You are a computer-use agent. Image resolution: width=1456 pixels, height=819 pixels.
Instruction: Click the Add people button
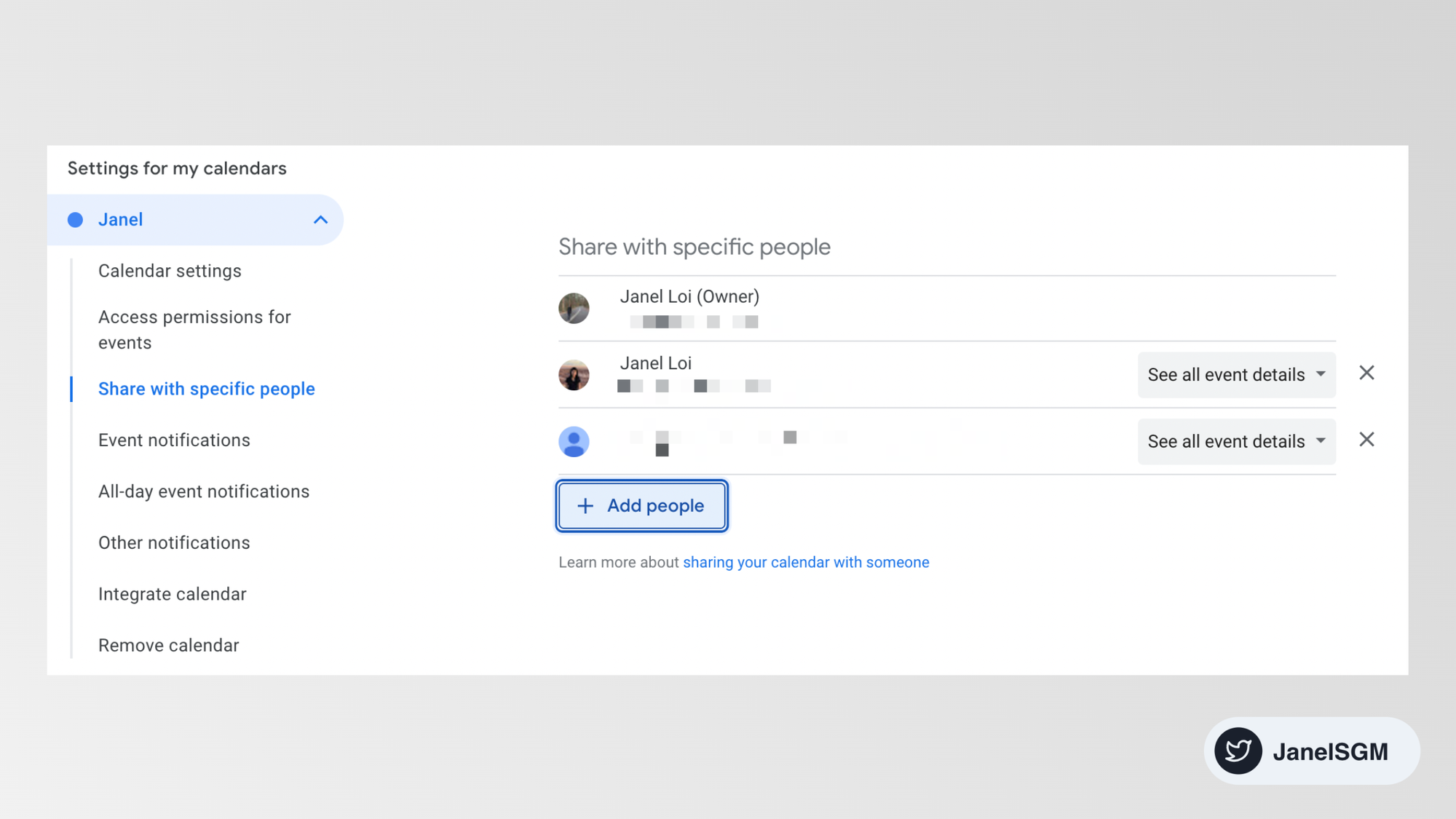click(641, 505)
